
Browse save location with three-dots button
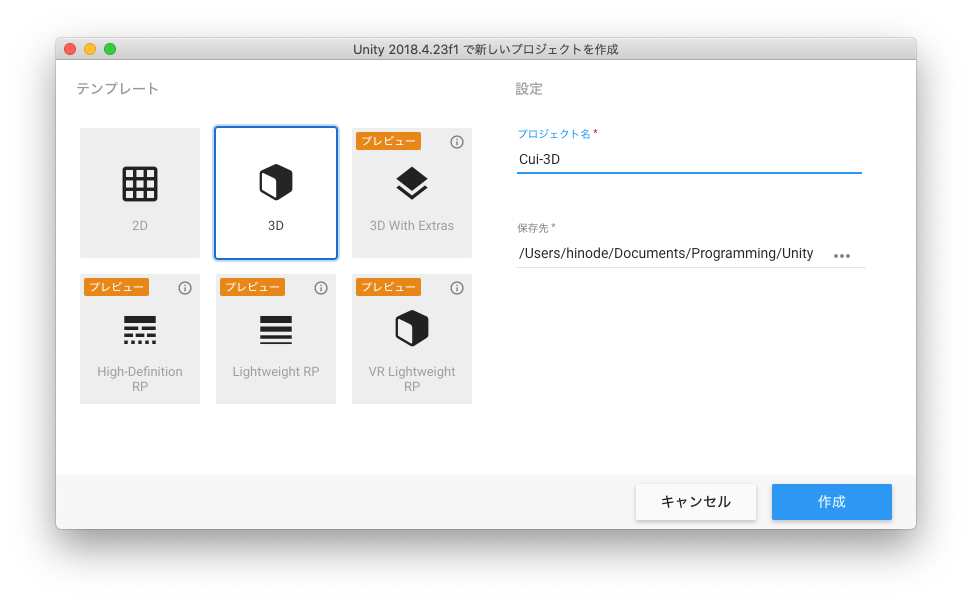tap(842, 255)
